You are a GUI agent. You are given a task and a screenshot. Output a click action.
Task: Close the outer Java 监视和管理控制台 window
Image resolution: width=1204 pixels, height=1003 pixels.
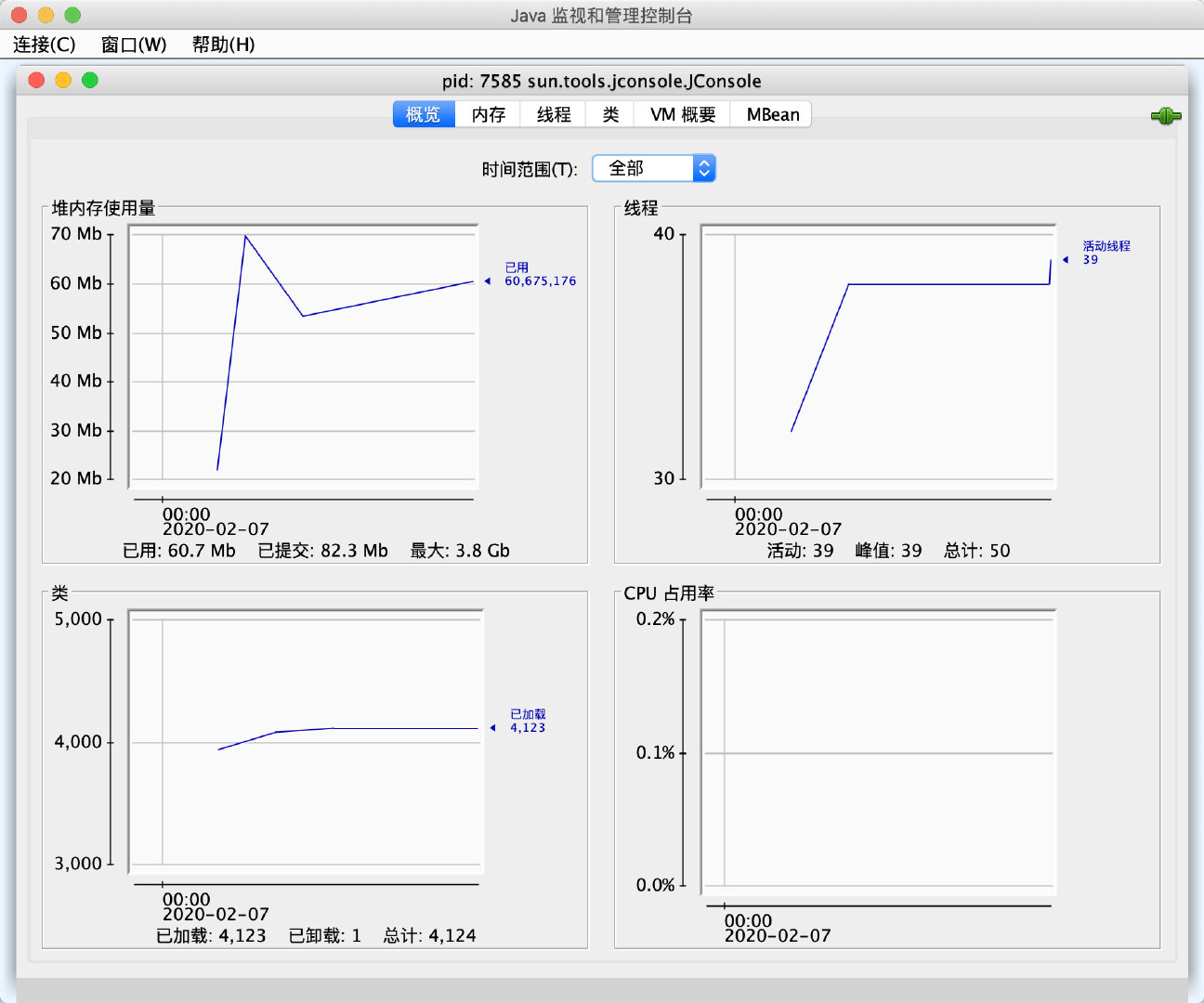pyautogui.click(x=19, y=15)
